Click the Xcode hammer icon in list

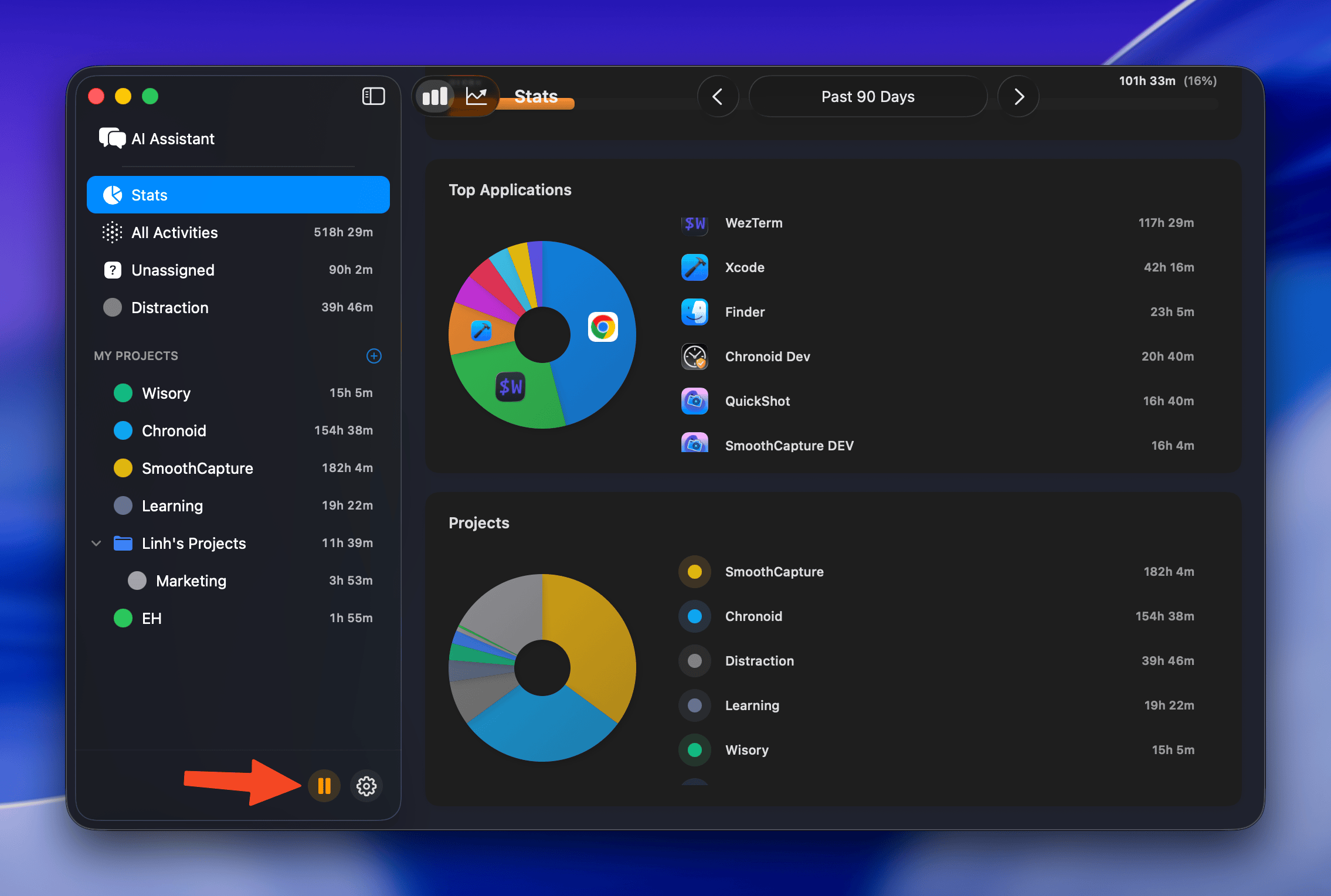[695, 267]
